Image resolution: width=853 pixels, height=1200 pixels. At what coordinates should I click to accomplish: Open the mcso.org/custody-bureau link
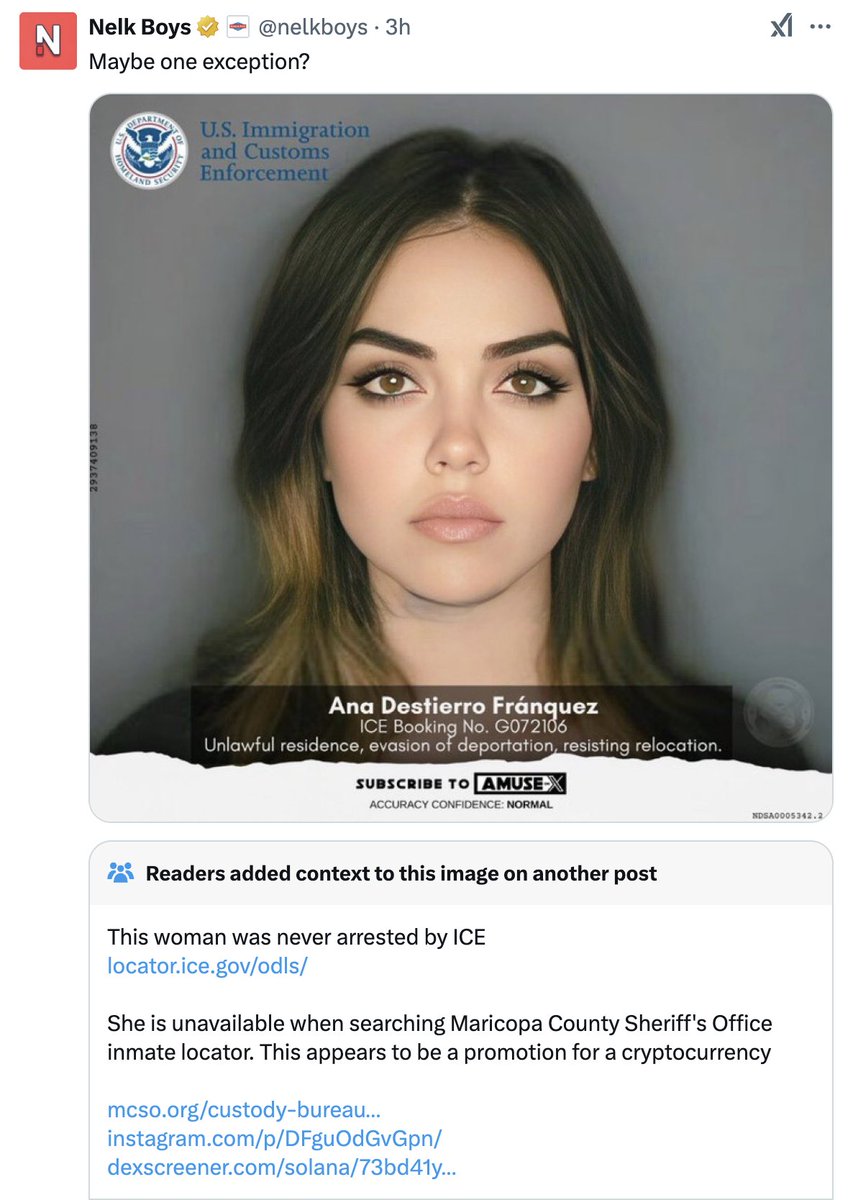[244, 1110]
